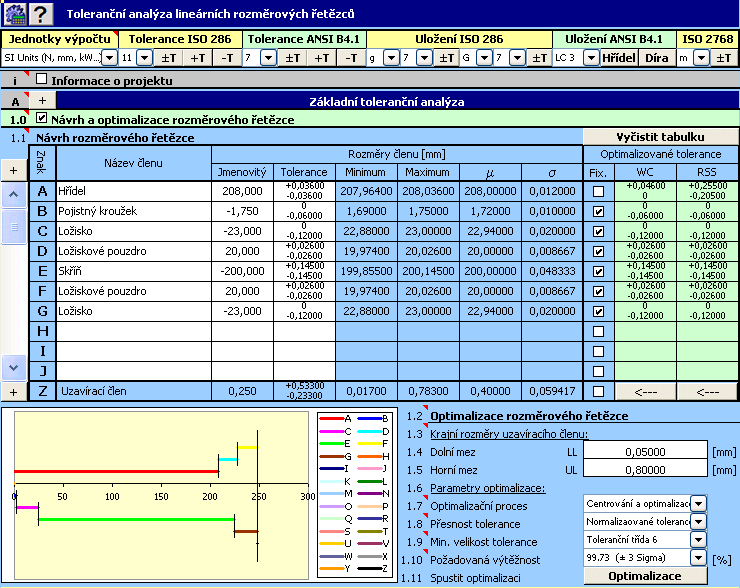Click the RSS left arrow button in row Z

[x=708, y=391]
